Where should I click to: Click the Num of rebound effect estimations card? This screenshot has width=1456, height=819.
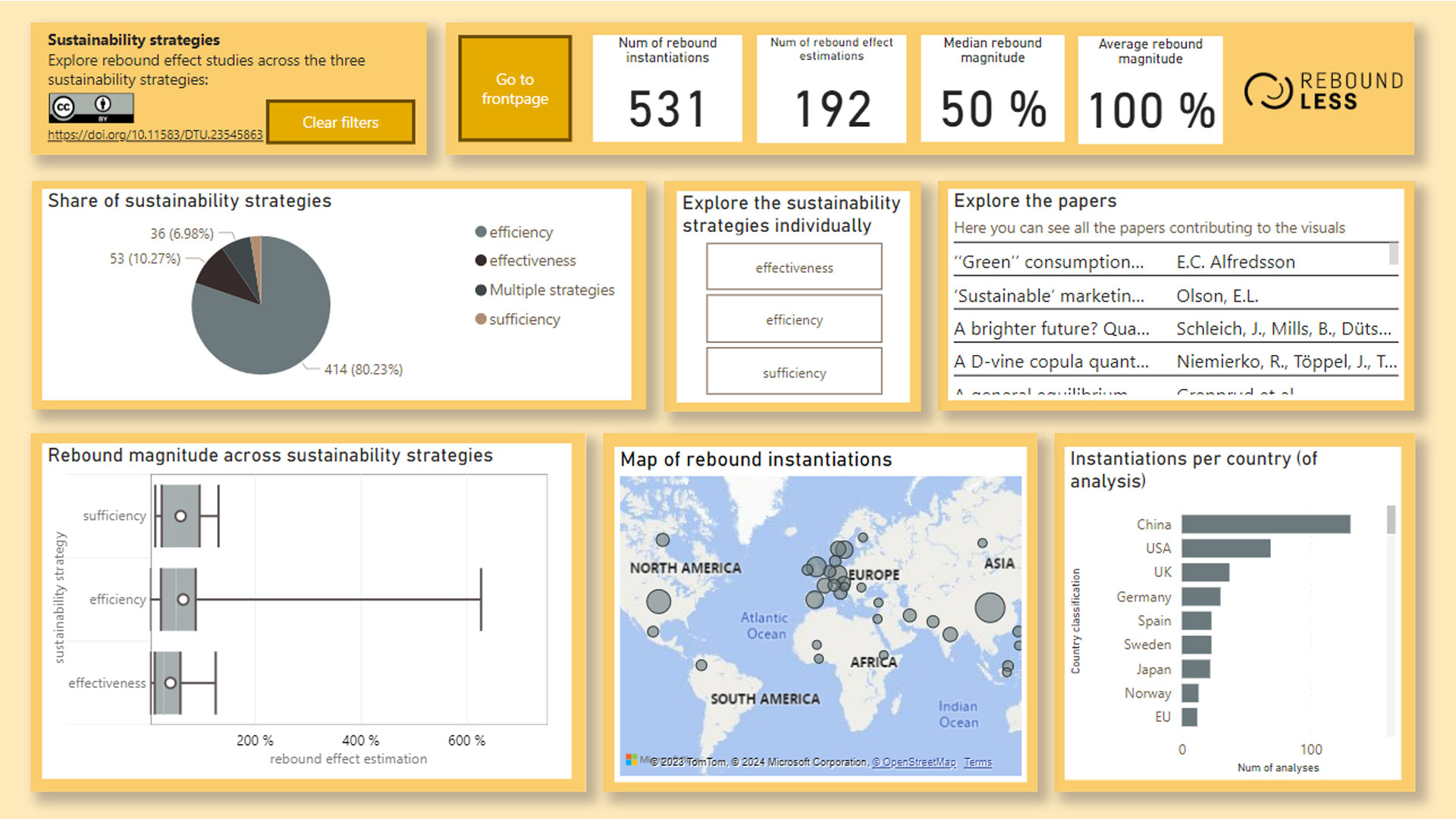point(831,88)
